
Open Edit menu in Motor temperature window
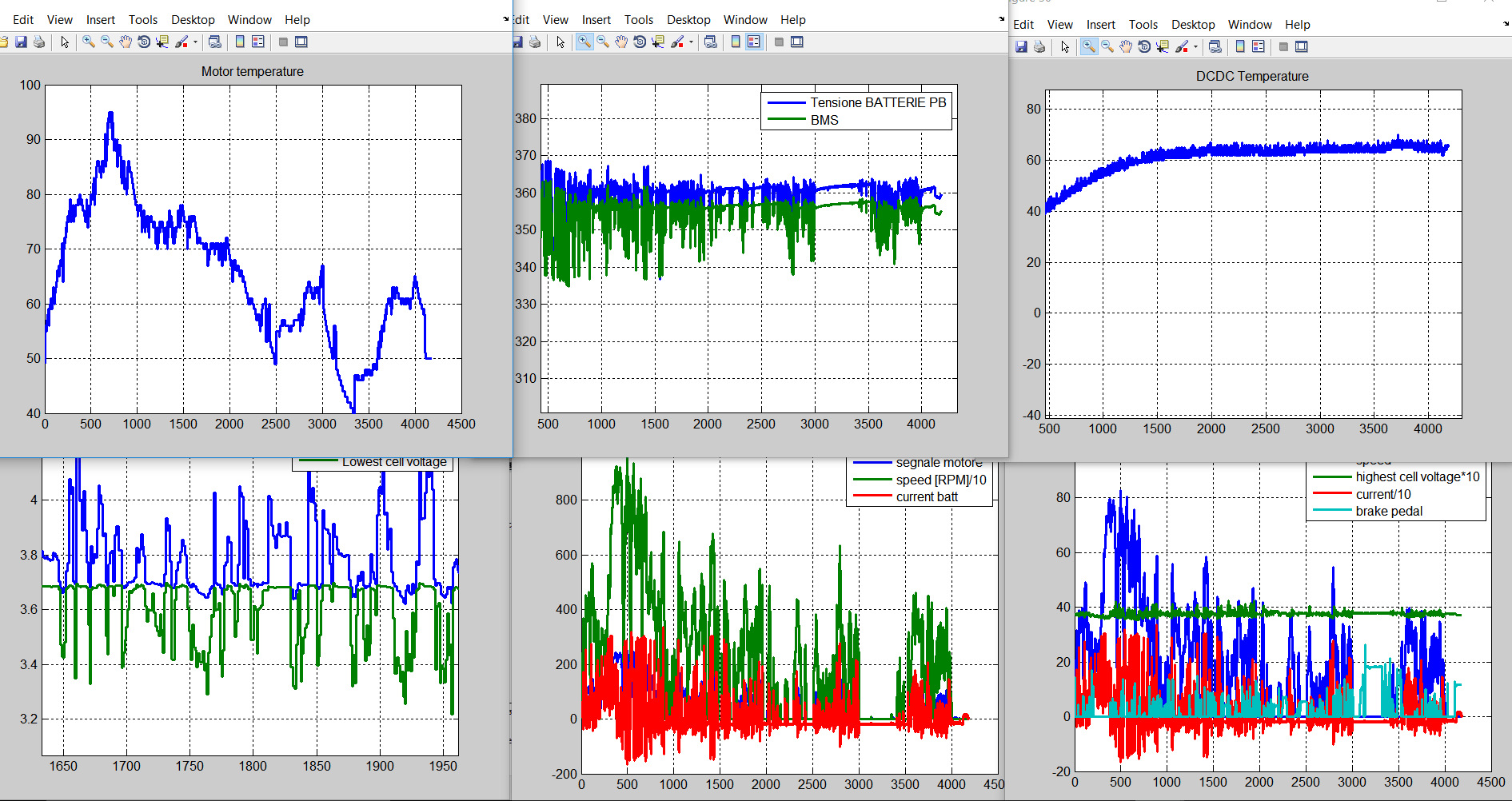pos(23,20)
